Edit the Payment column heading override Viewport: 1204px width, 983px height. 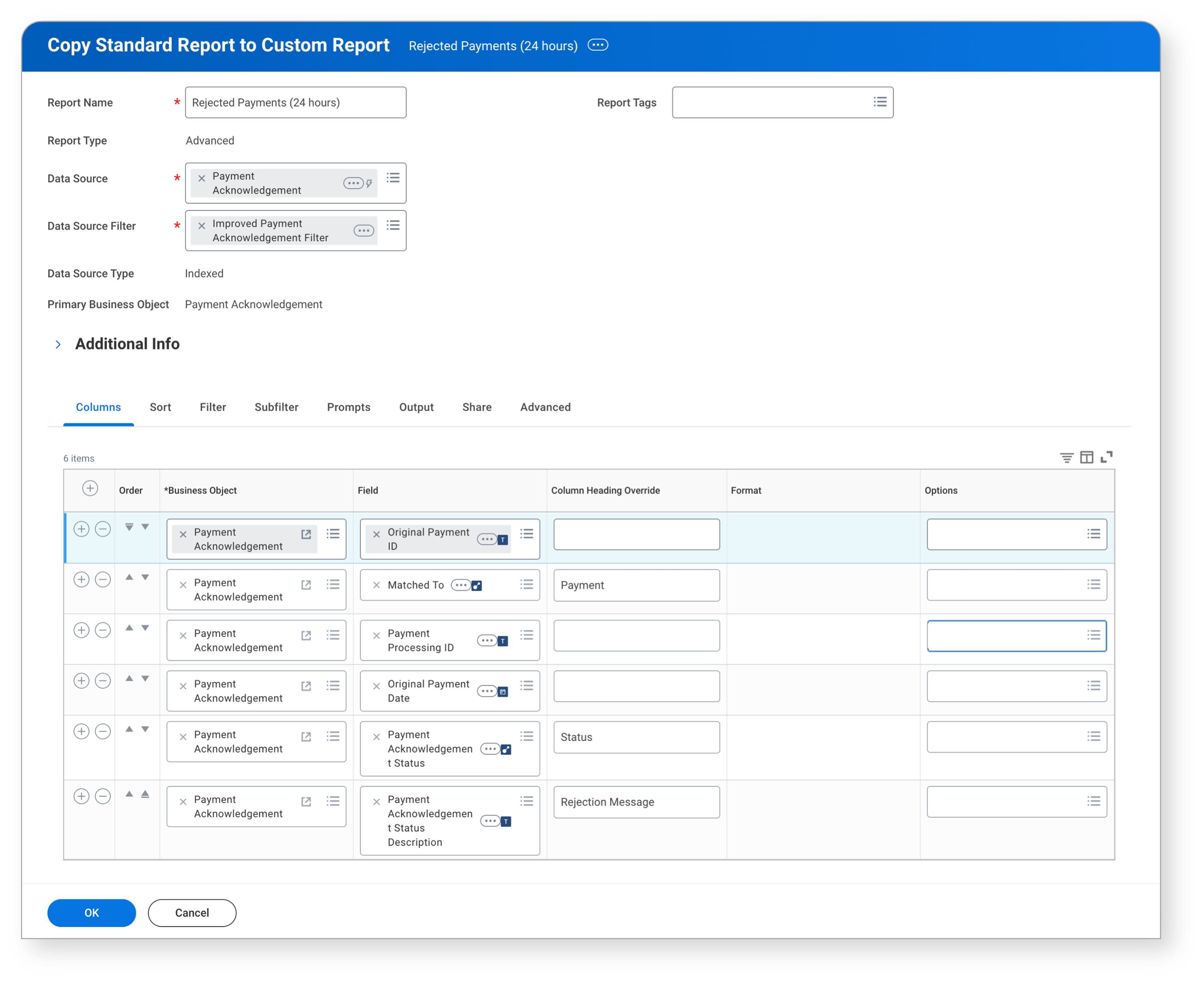636,585
